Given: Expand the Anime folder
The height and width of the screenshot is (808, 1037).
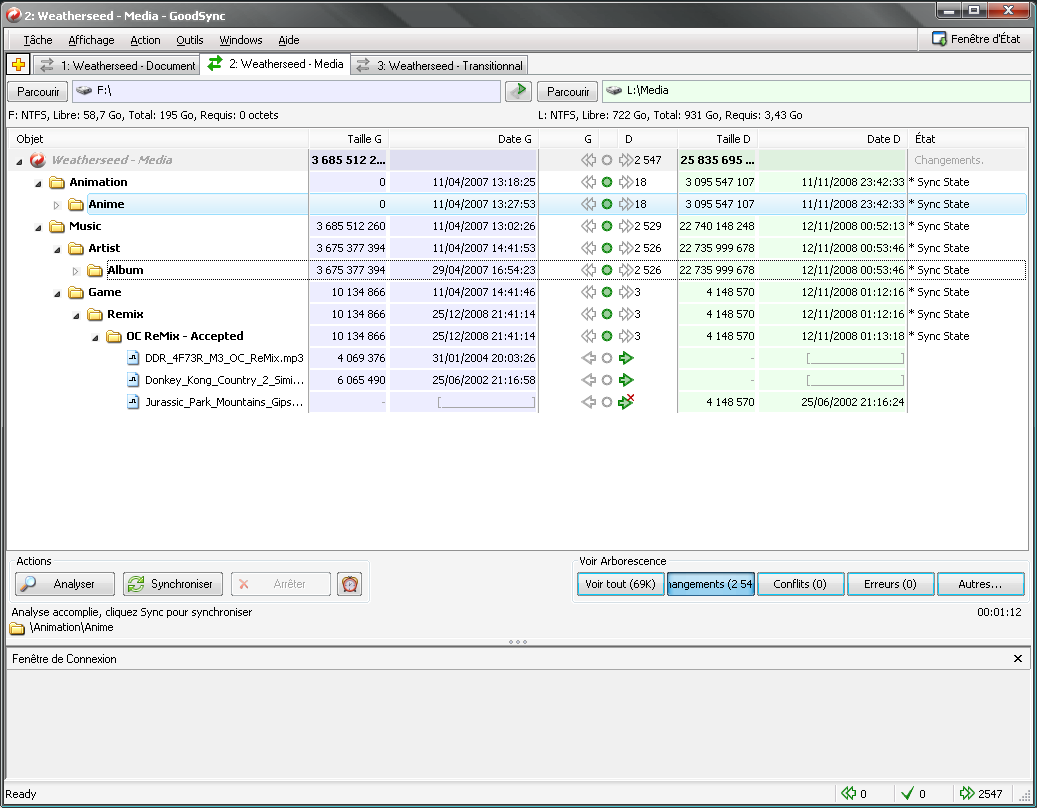Looking at the screenshot, I should [x=57, y=205].
